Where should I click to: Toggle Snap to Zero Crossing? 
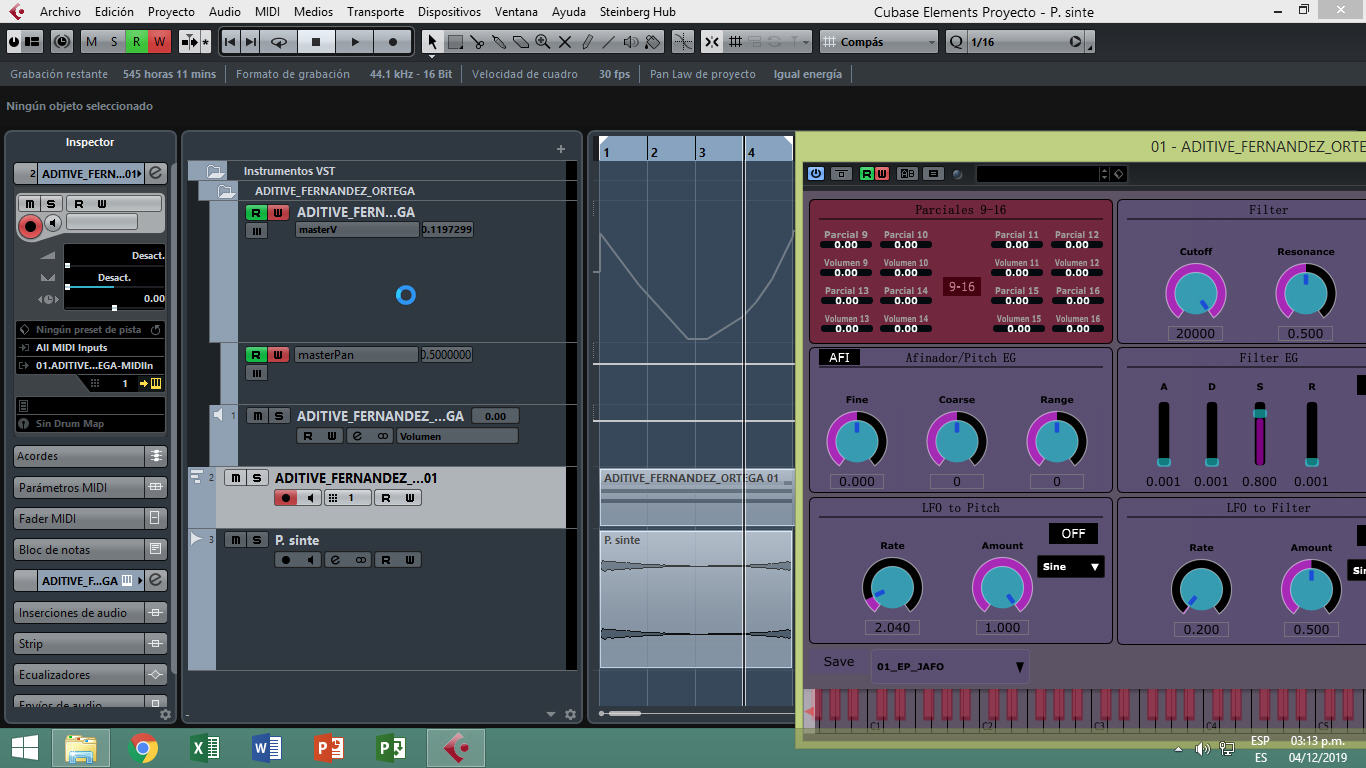point(683,42)
